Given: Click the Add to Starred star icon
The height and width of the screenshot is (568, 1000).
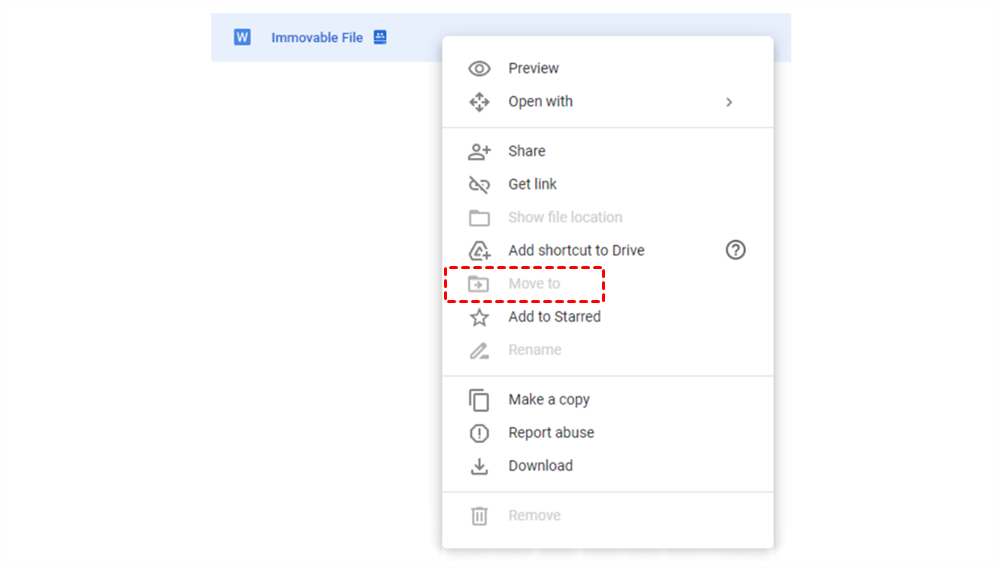Looking at the screenshot, I should point(479,317).
